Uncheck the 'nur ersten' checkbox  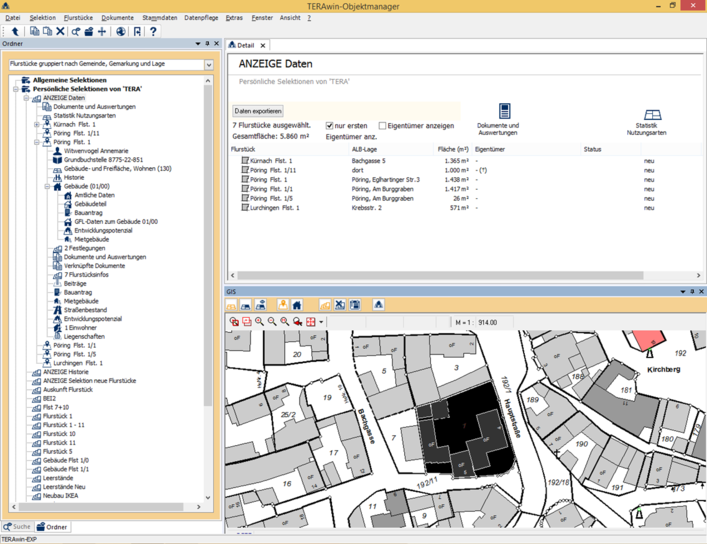[x=330, y=126]
